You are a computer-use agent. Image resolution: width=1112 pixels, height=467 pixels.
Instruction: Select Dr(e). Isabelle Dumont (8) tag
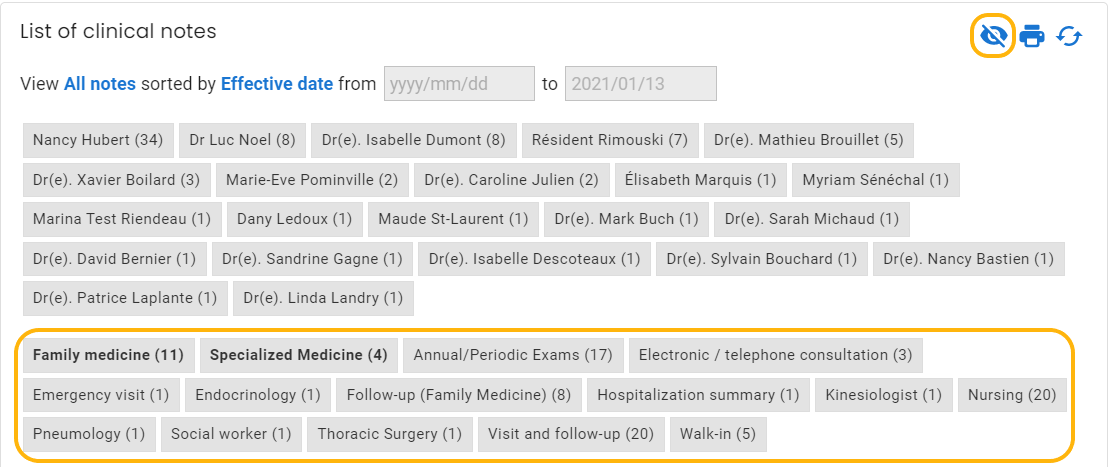pos(413,140)
